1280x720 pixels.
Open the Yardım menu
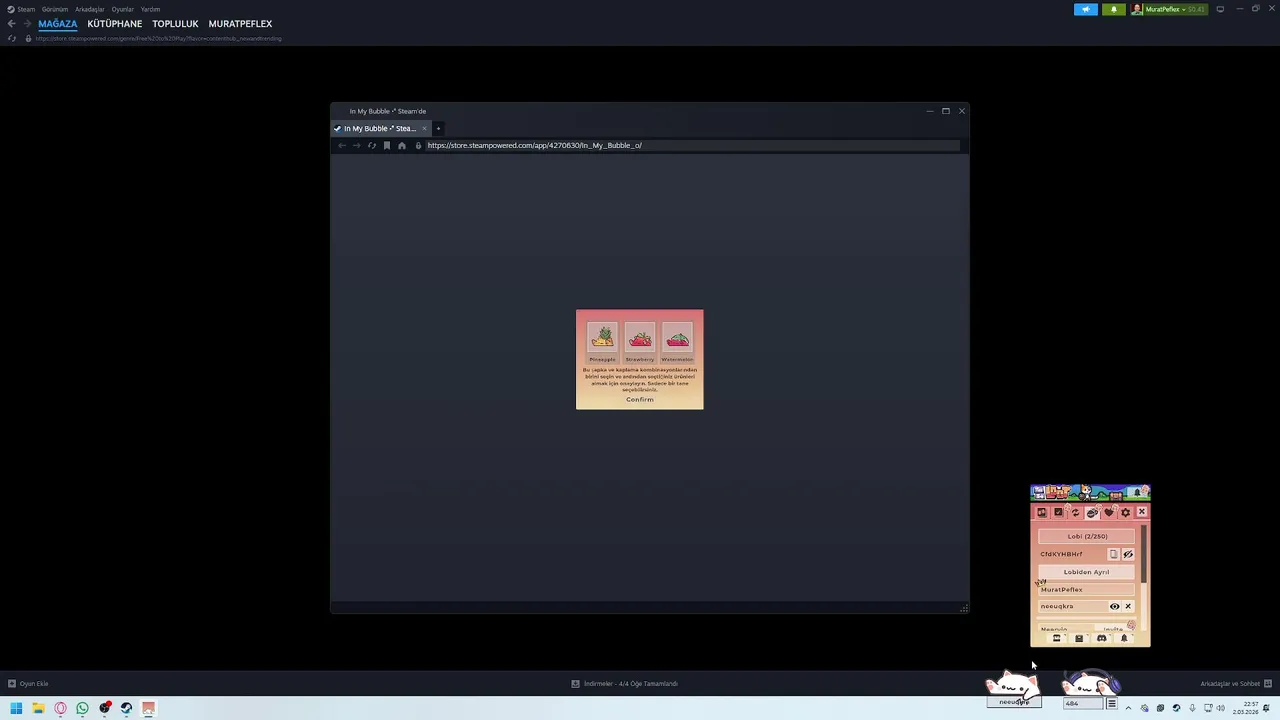pyautogui.click(x=150, y=9)
